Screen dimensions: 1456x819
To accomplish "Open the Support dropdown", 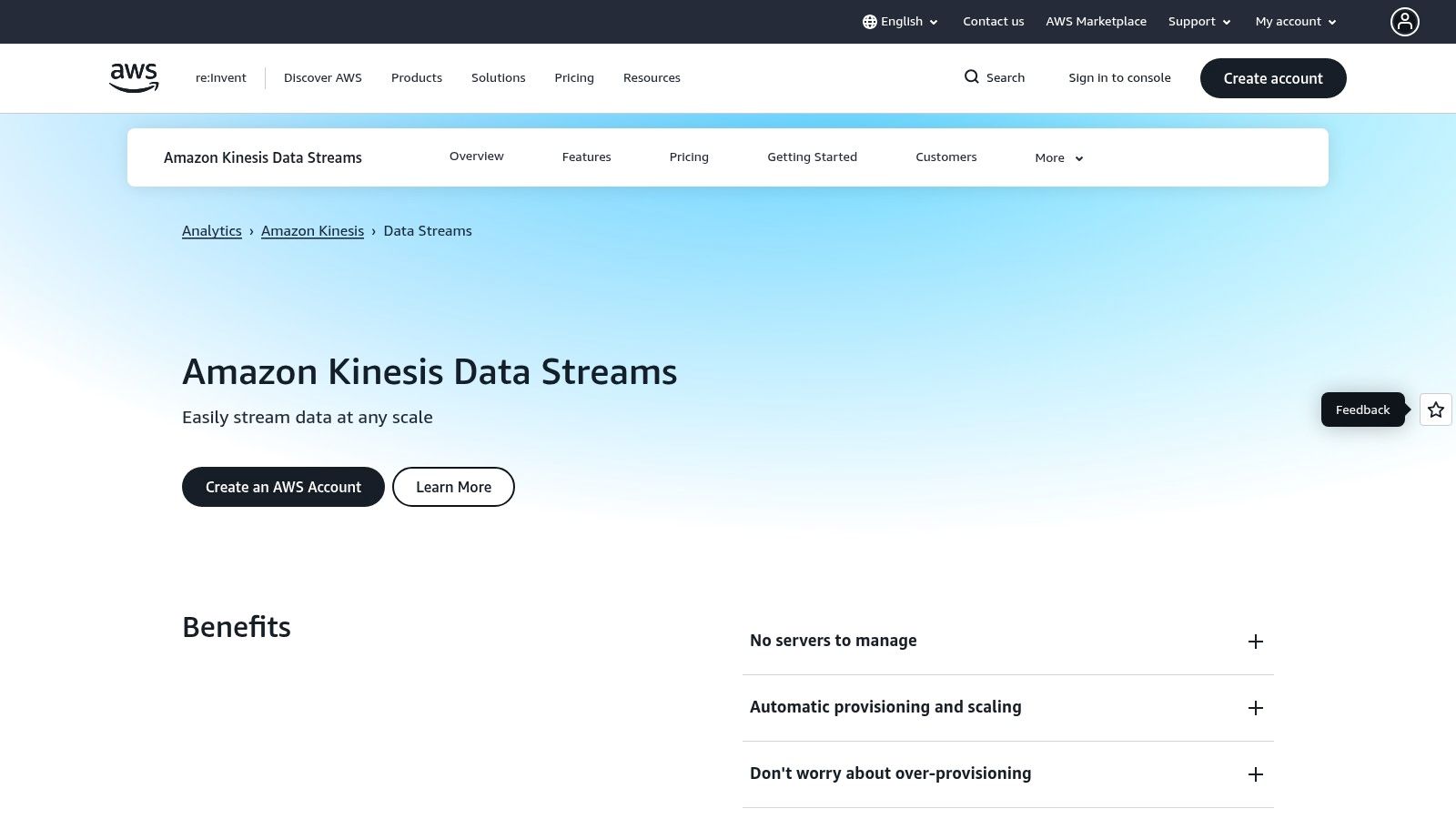I will (x=1198, y=21).
